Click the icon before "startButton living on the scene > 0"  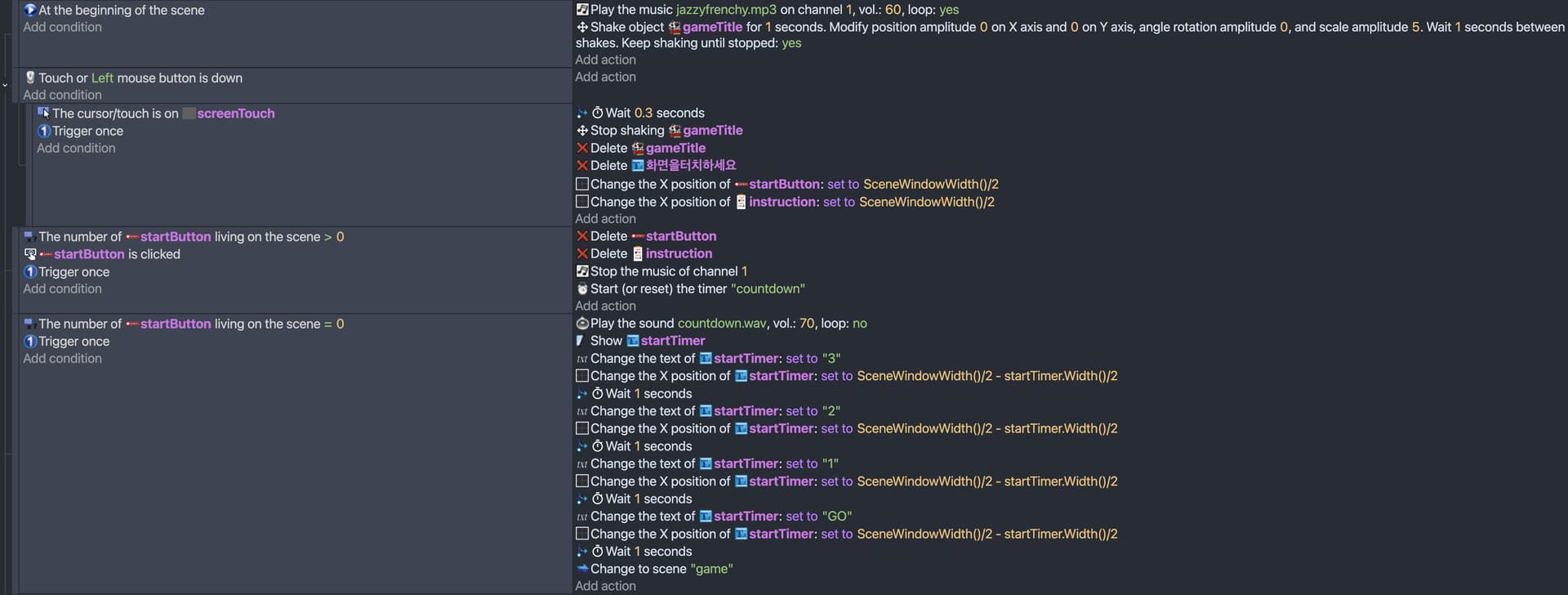coord(29,236)
